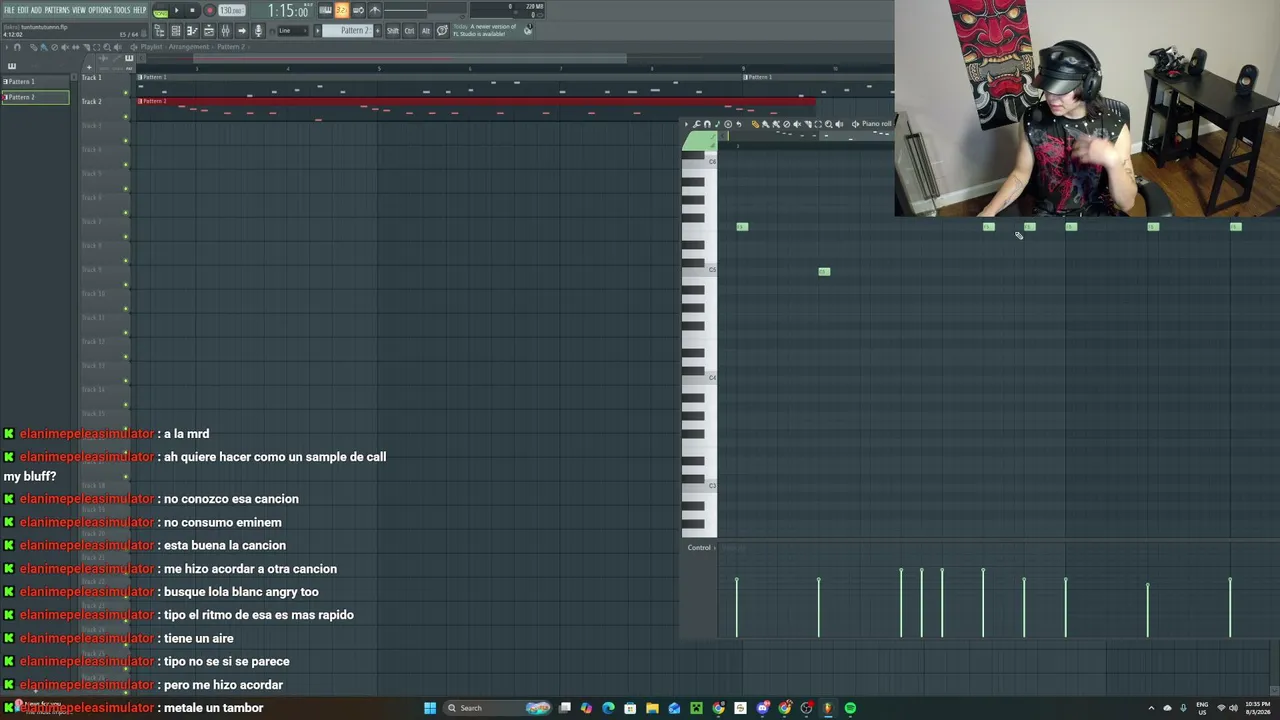Screen dimensions: 1280x720
Task: Open the piano roll stamp tool
Action: [x=728, y=124]
